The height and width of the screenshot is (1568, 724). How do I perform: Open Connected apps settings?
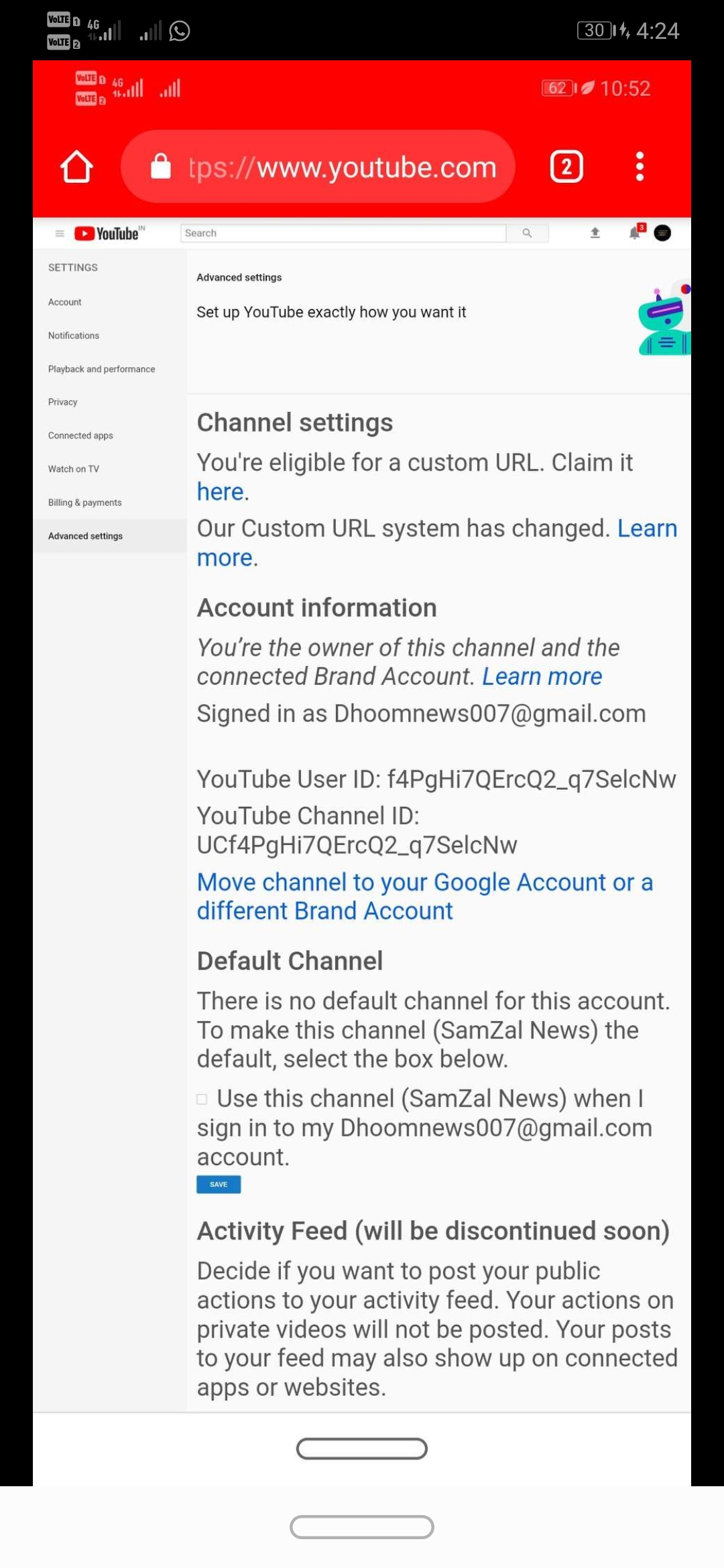point(80,436)
